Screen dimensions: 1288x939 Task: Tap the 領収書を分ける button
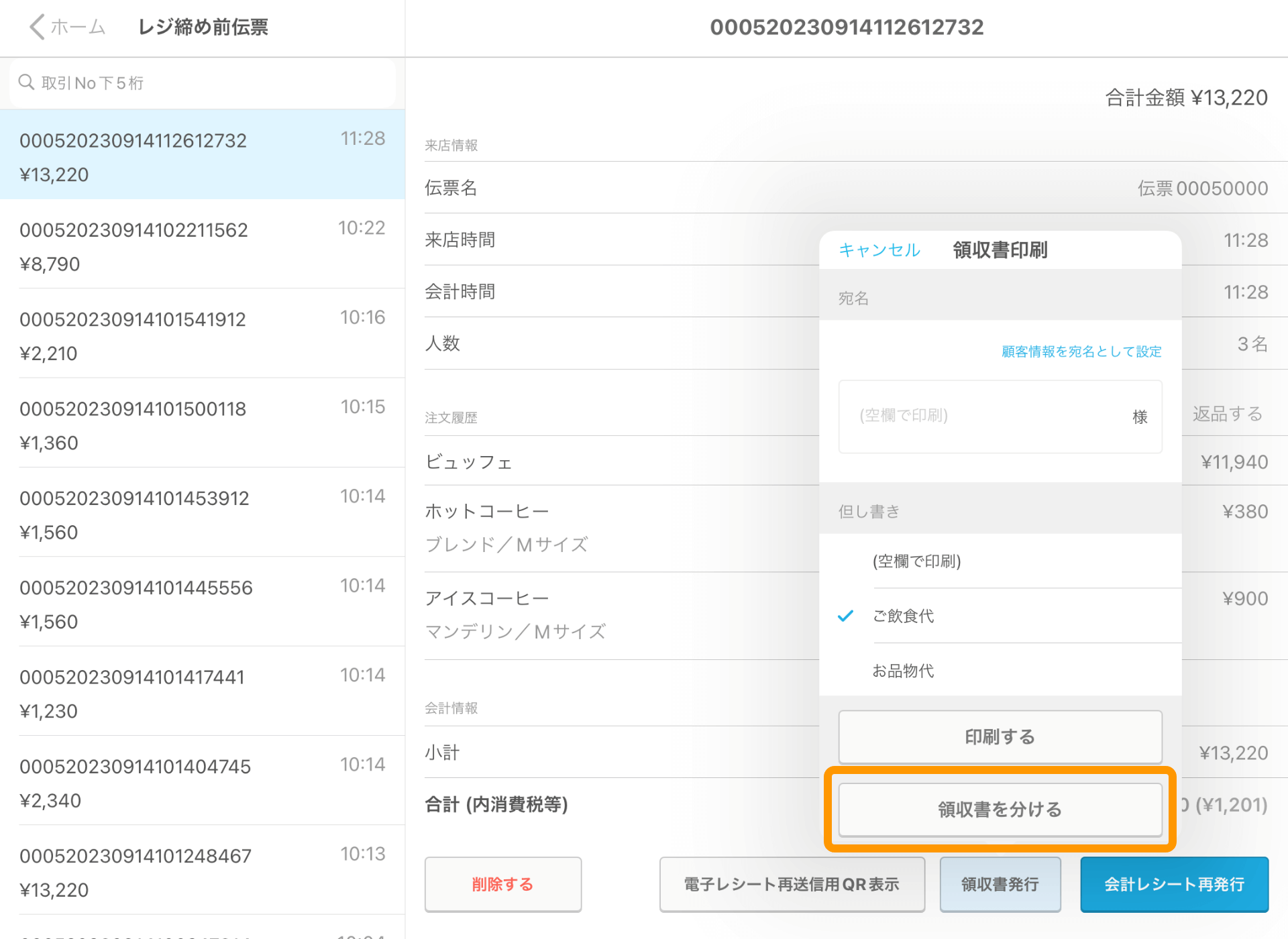[1000, 810]
